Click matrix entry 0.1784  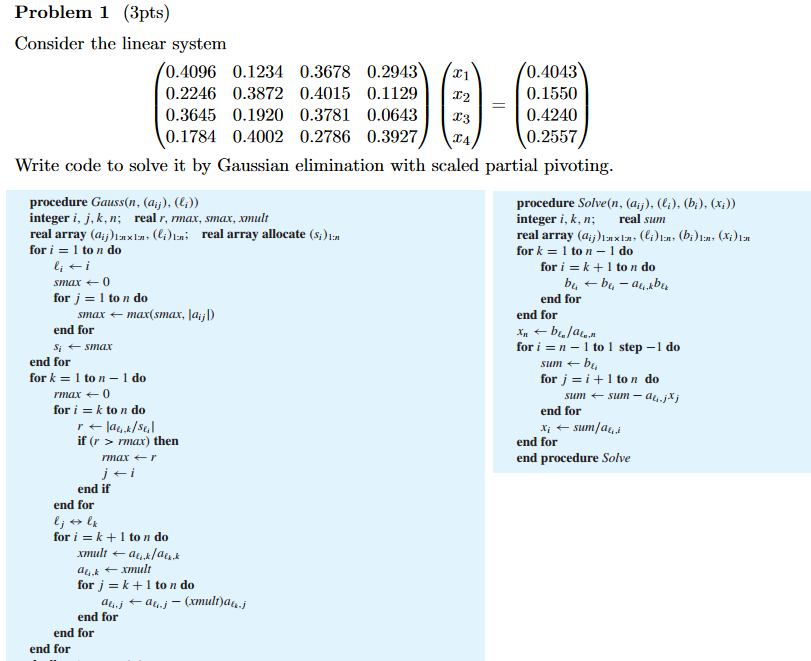(x=191, y=137)
